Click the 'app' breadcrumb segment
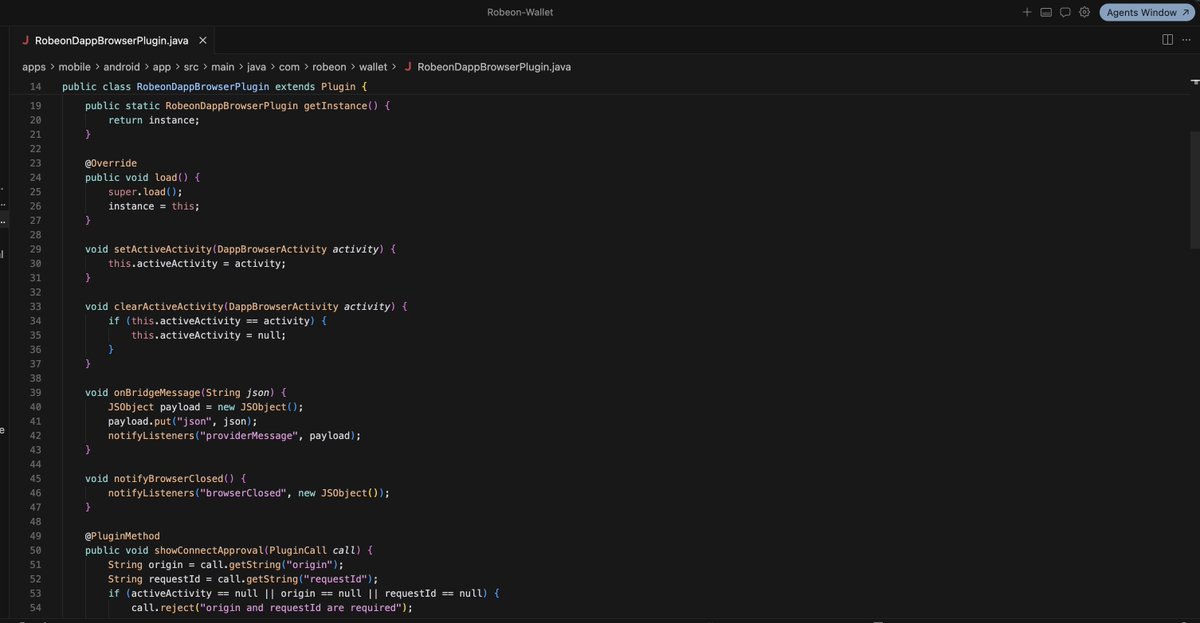The image size is (1200, 623). tap(162, 67)
